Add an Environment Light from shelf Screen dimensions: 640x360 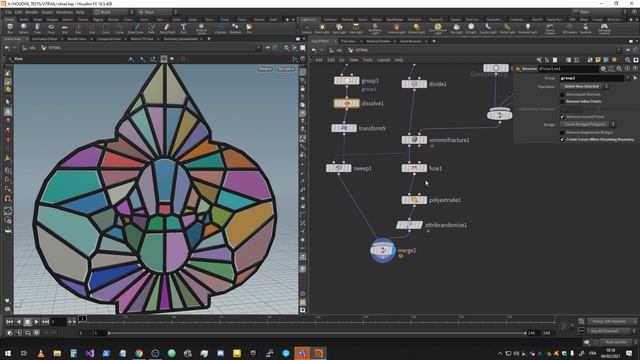(x=438, y=29)
